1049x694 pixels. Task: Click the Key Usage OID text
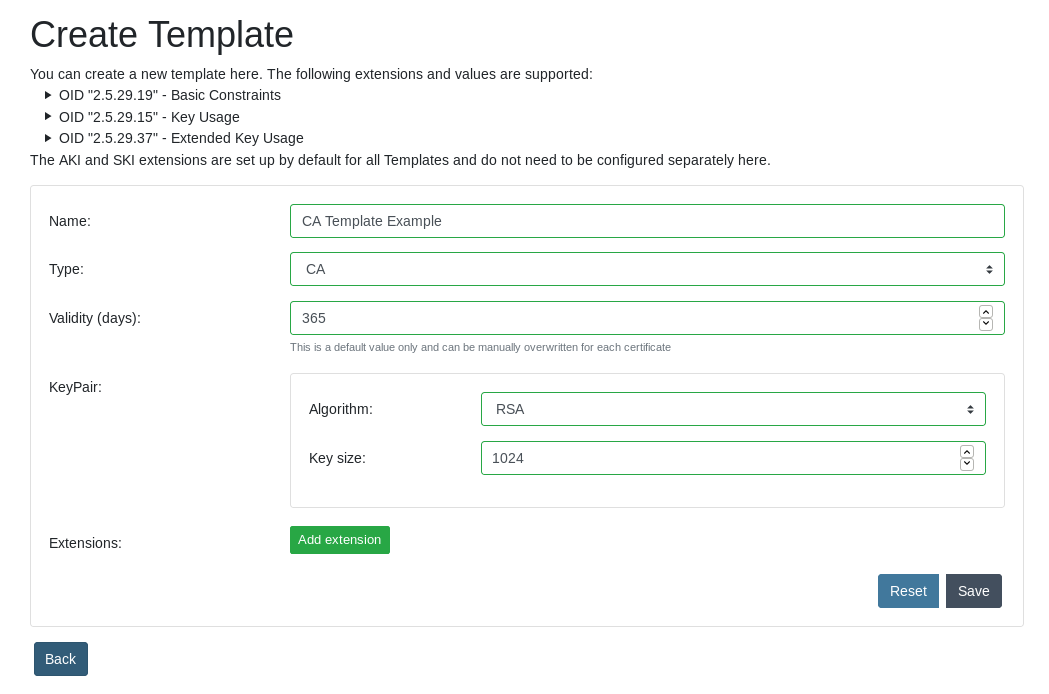(149, 117)
